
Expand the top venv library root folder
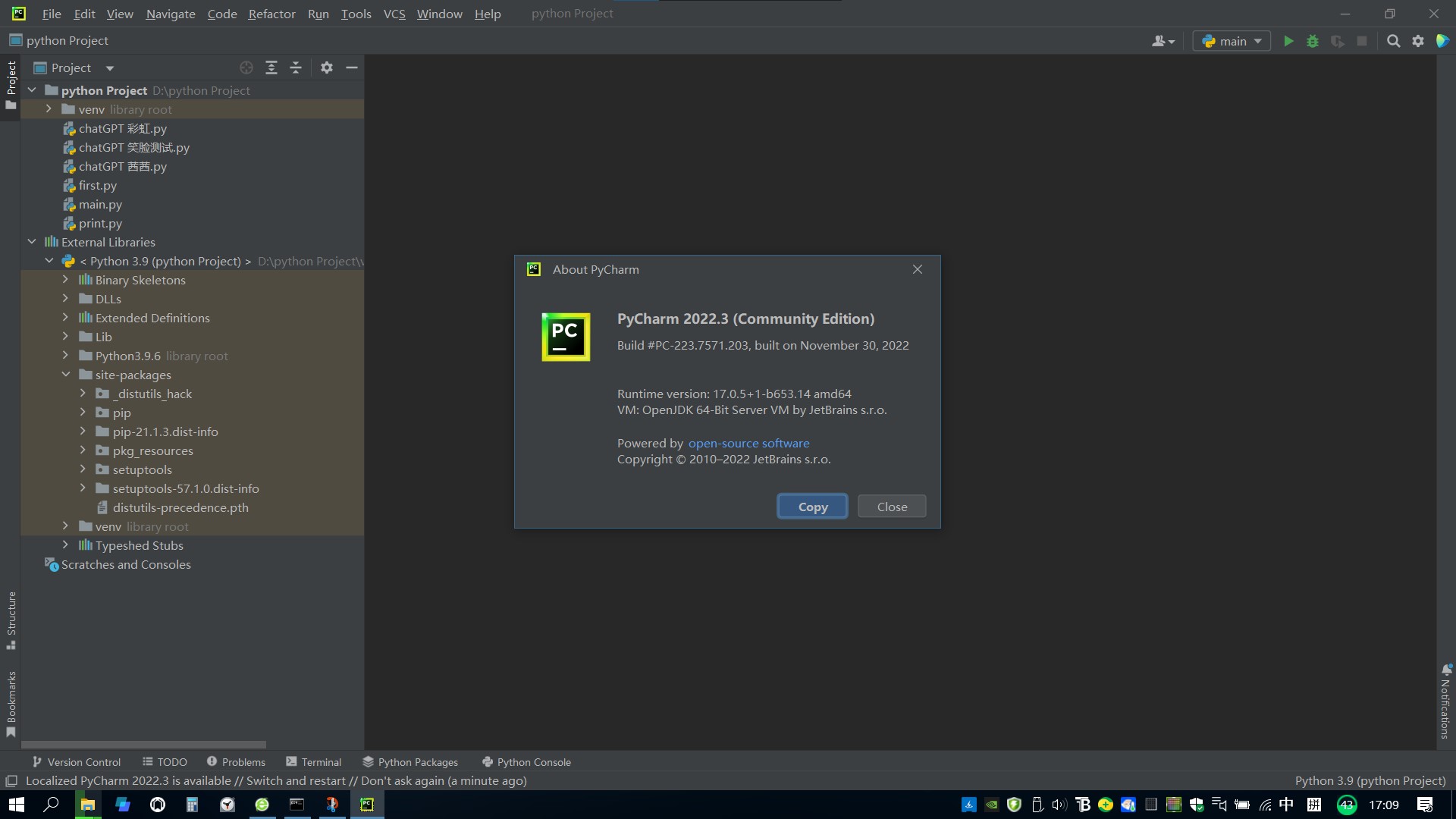(49, 109)
